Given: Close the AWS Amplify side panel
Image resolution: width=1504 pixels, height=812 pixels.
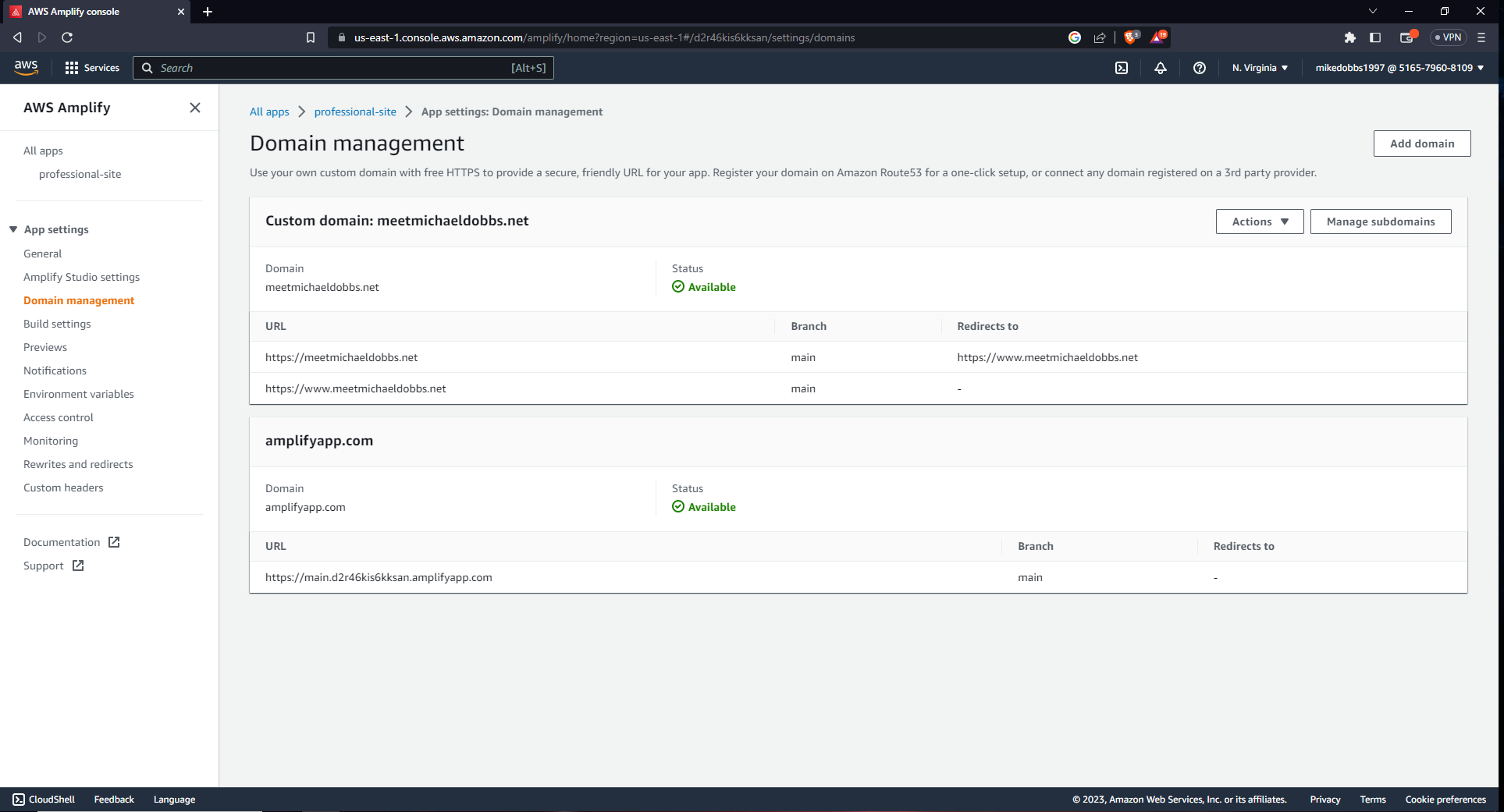Looking at the screenshot, I should pyautogui.click(x=195, y=108).
